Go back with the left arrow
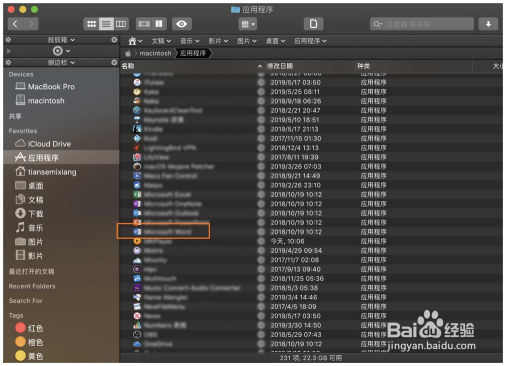This screenshot has height=366, width=506. pos(15,24)
